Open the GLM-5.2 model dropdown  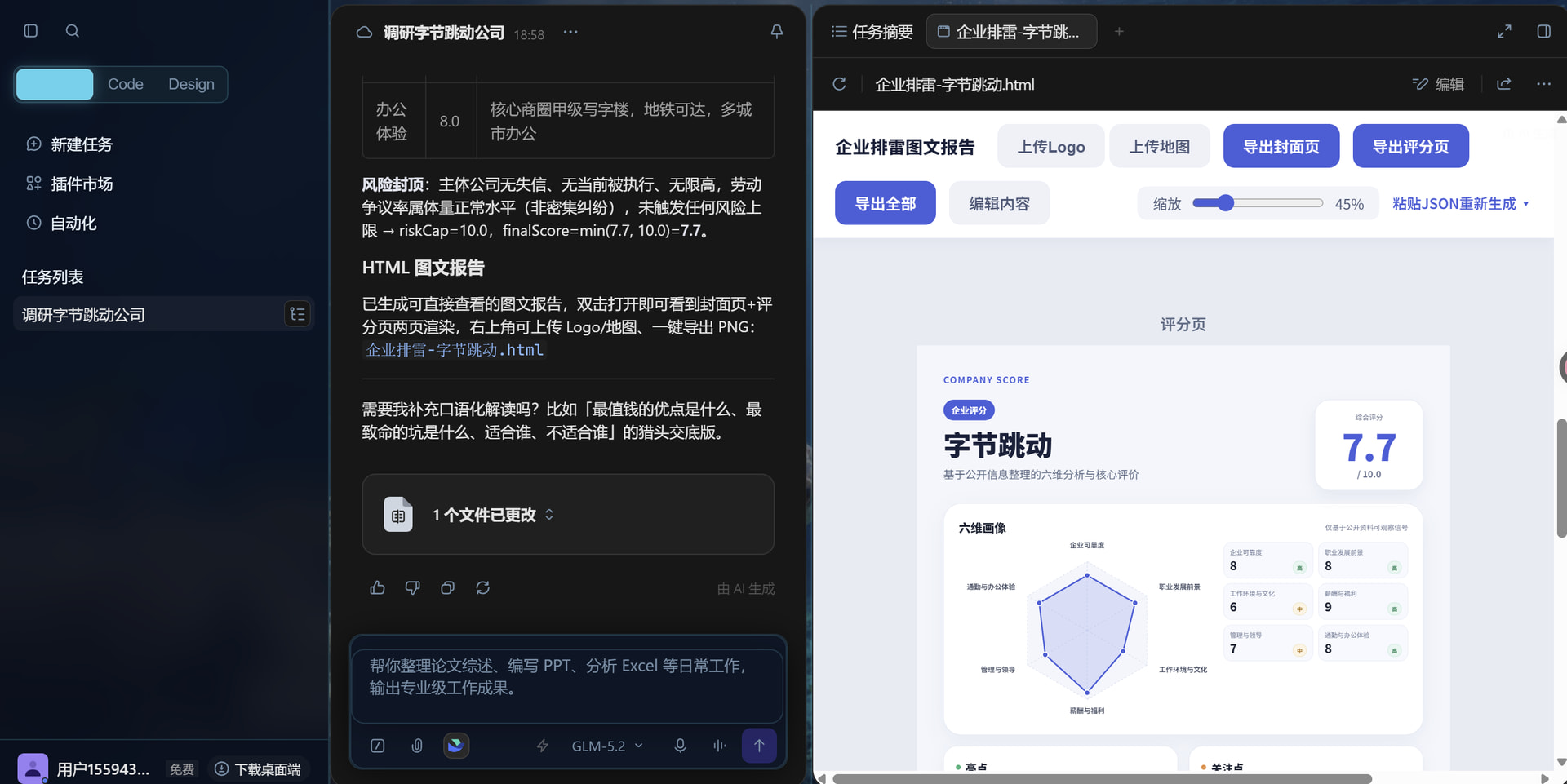(x=607, y=746)
